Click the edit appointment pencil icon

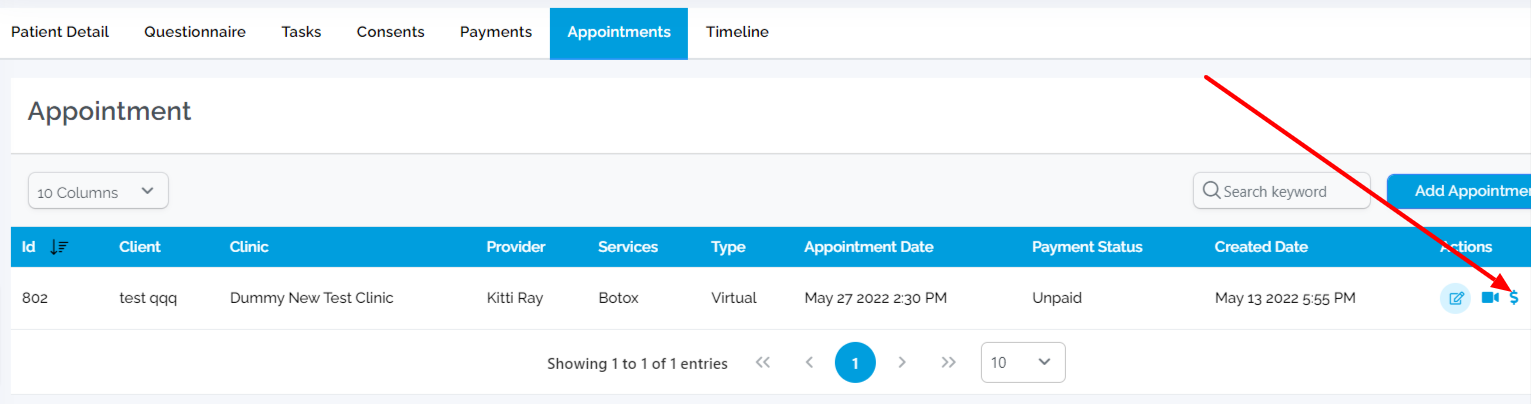1456,298
